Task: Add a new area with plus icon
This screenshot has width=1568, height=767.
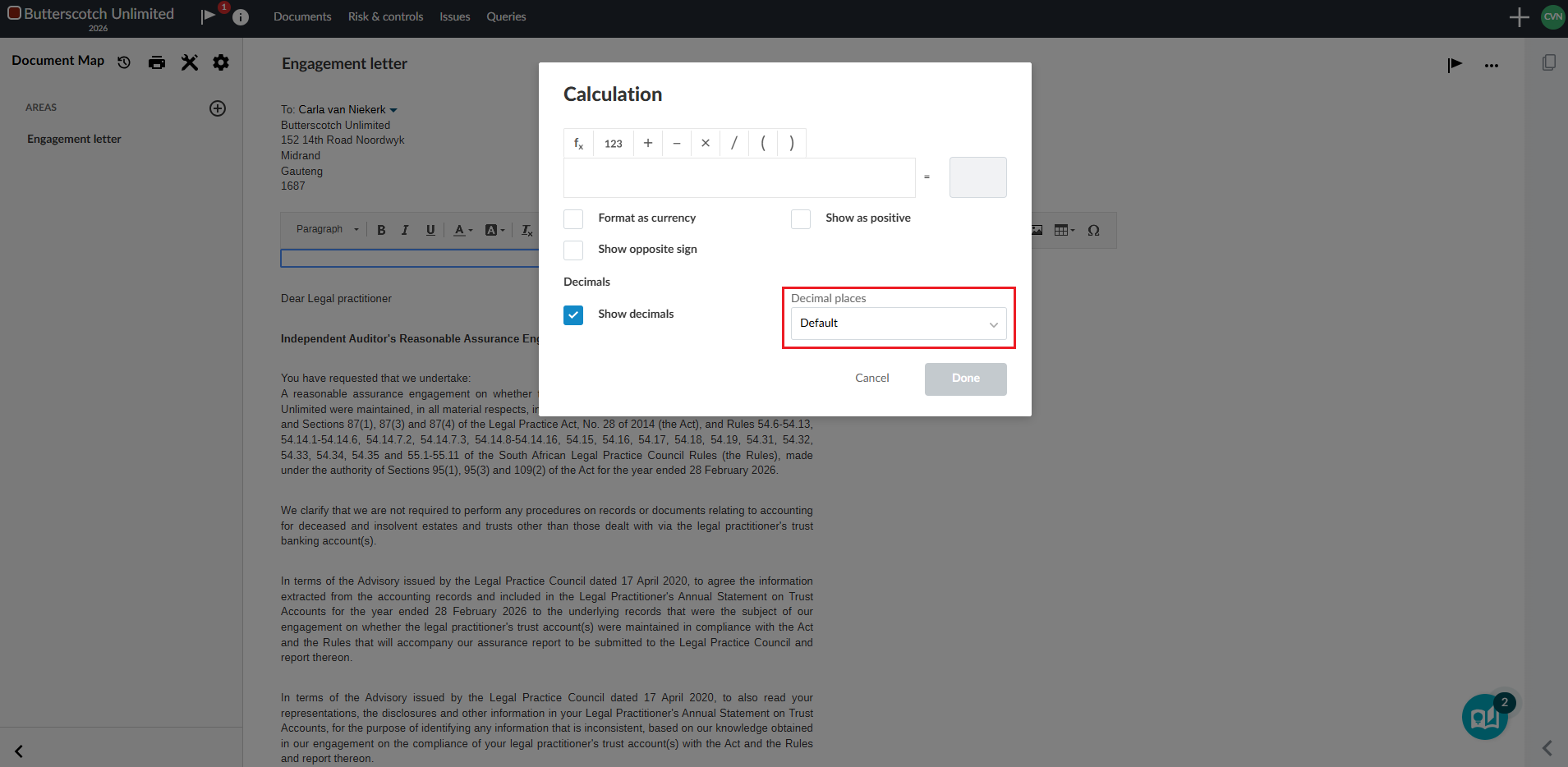Action: coord(218,108)
